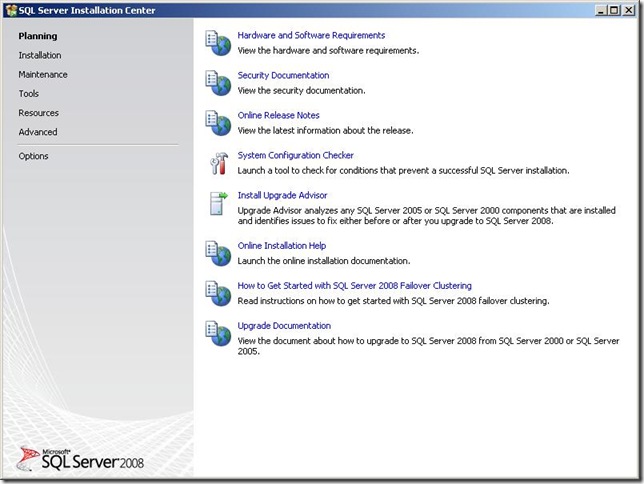Maximize the SQL Server Installation Center window
This screenshot has height=484, width=644.
614,10
